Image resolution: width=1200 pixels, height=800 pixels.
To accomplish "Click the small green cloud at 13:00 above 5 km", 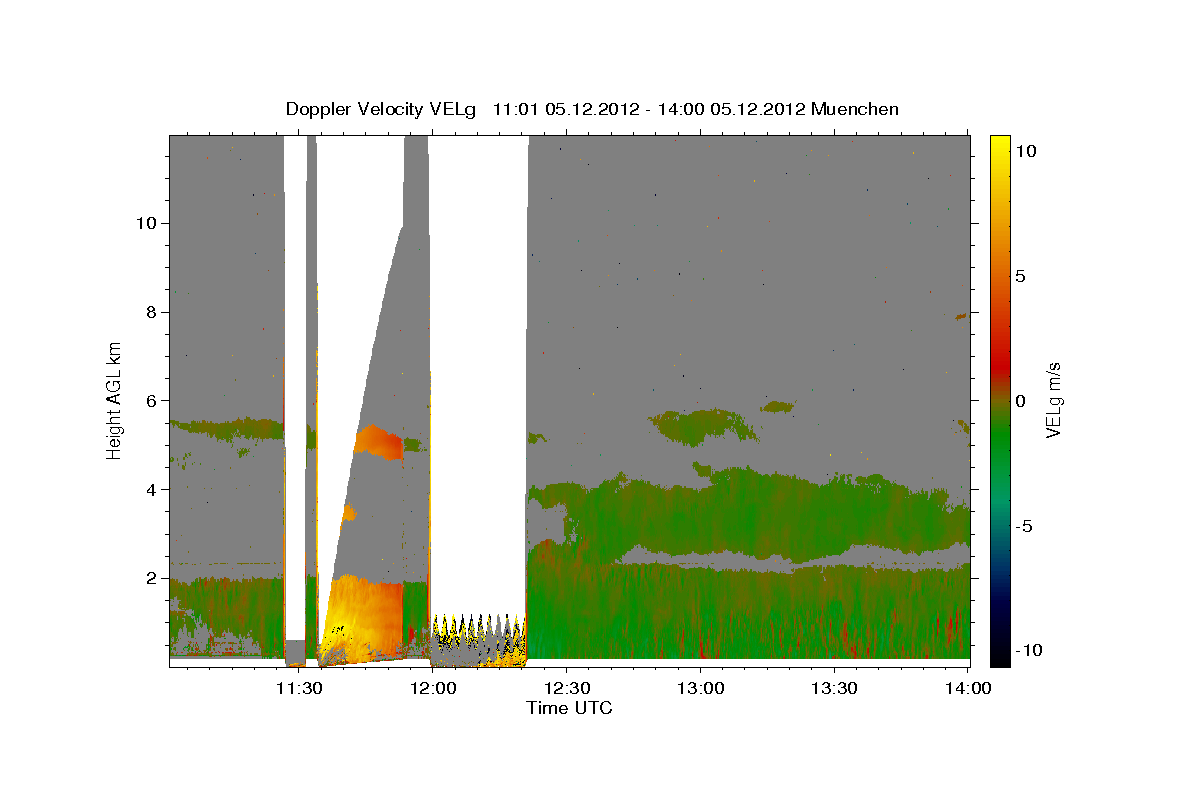I will [x=703, y=427].
